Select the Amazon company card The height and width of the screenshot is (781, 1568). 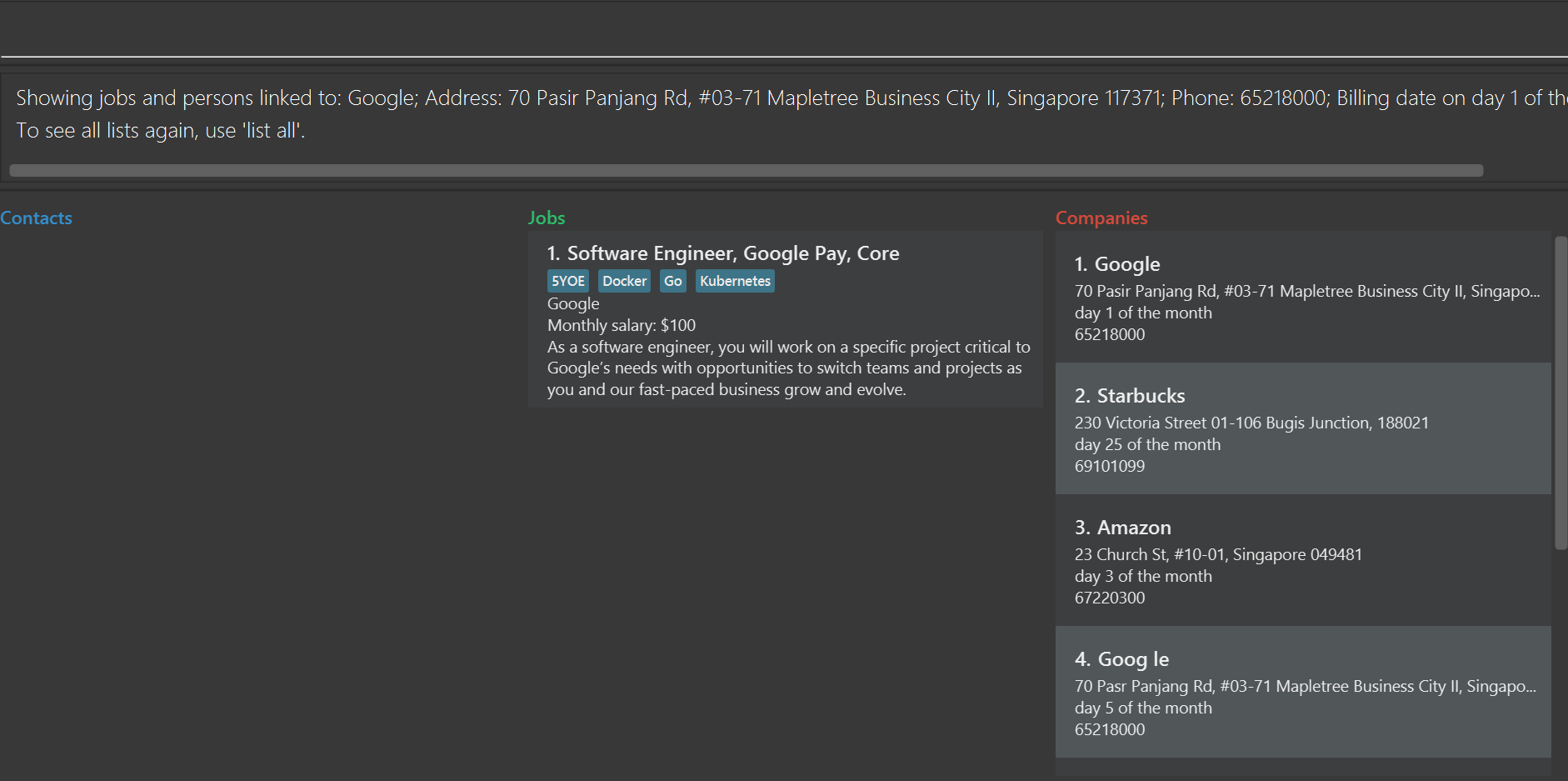1303,560
